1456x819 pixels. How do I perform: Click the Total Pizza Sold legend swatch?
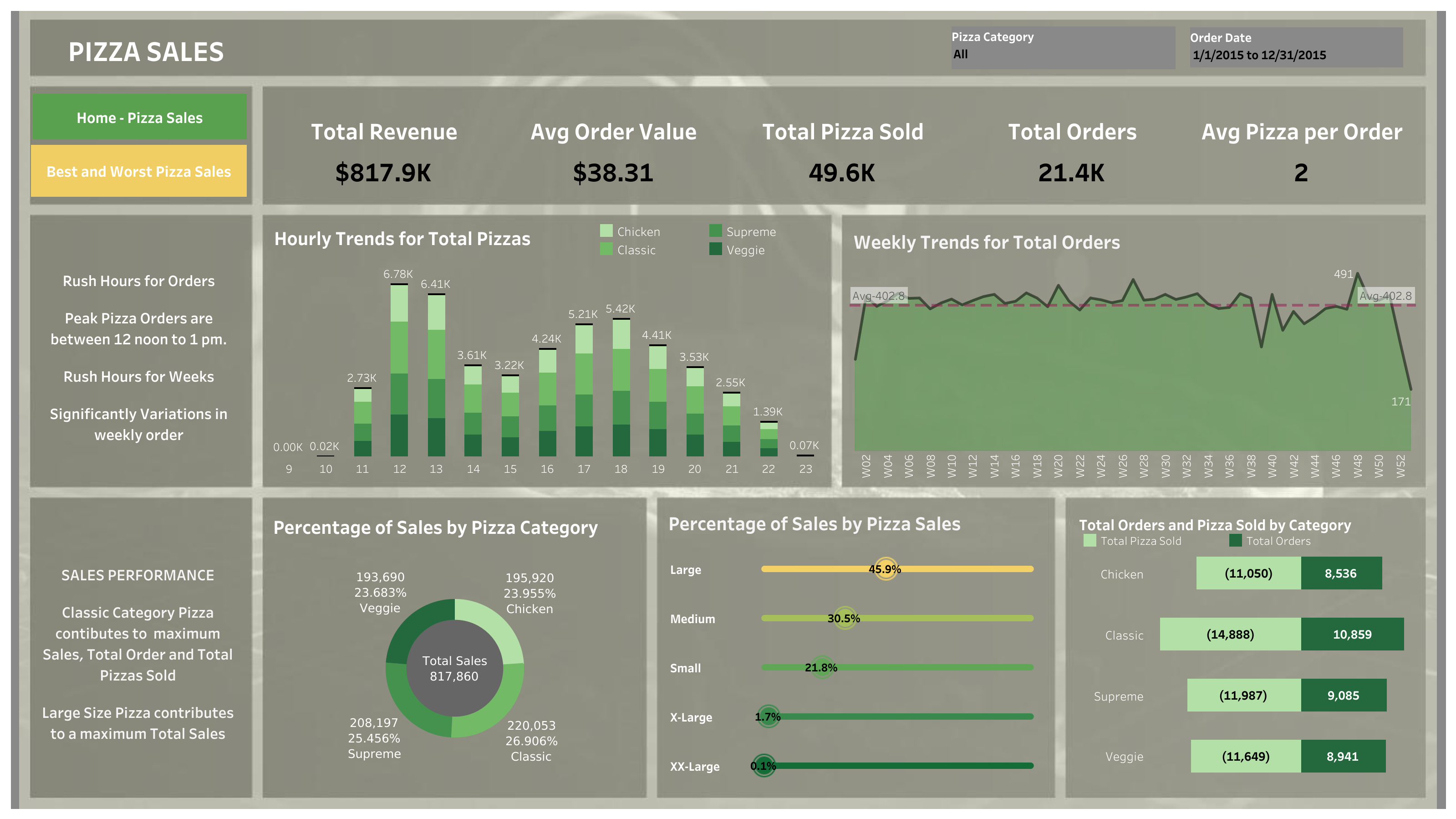(x=1090, y=540)
